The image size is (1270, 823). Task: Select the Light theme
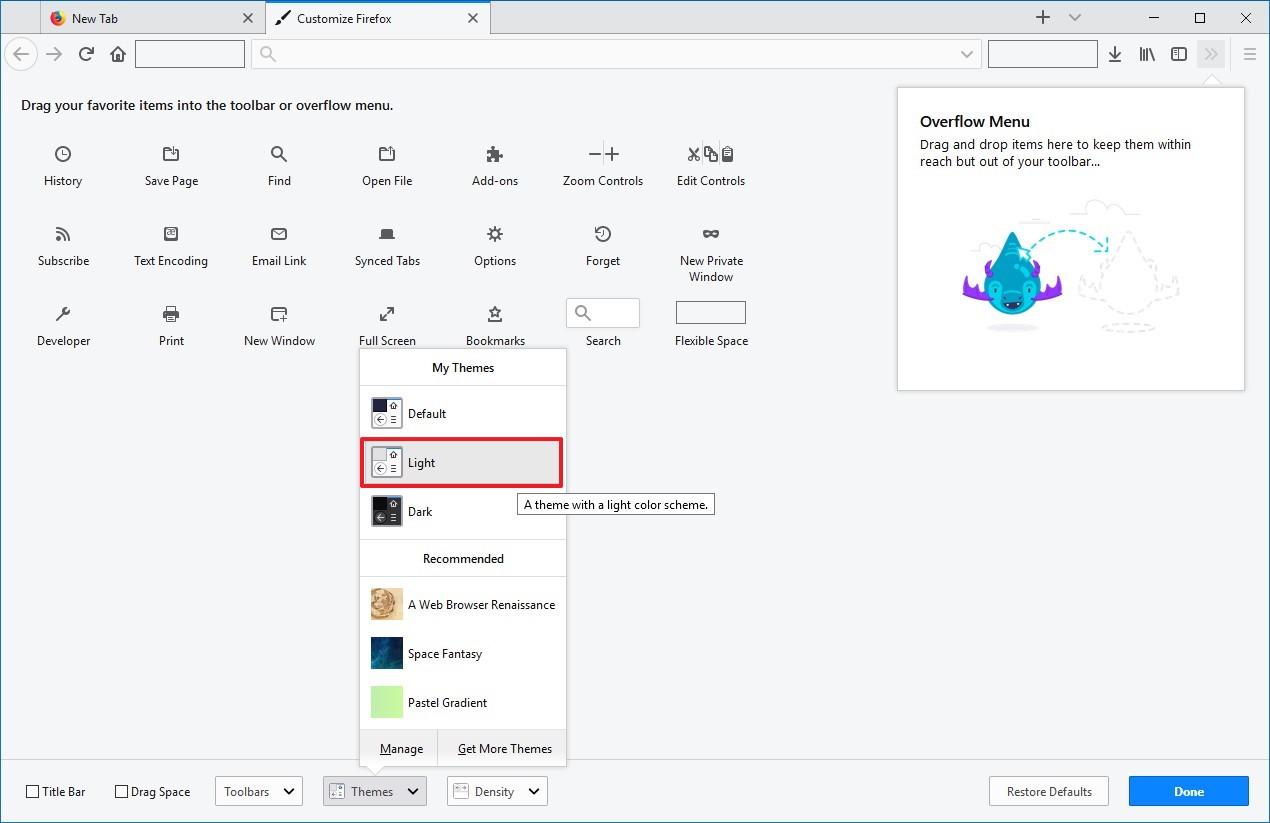(x=461, y=462)
